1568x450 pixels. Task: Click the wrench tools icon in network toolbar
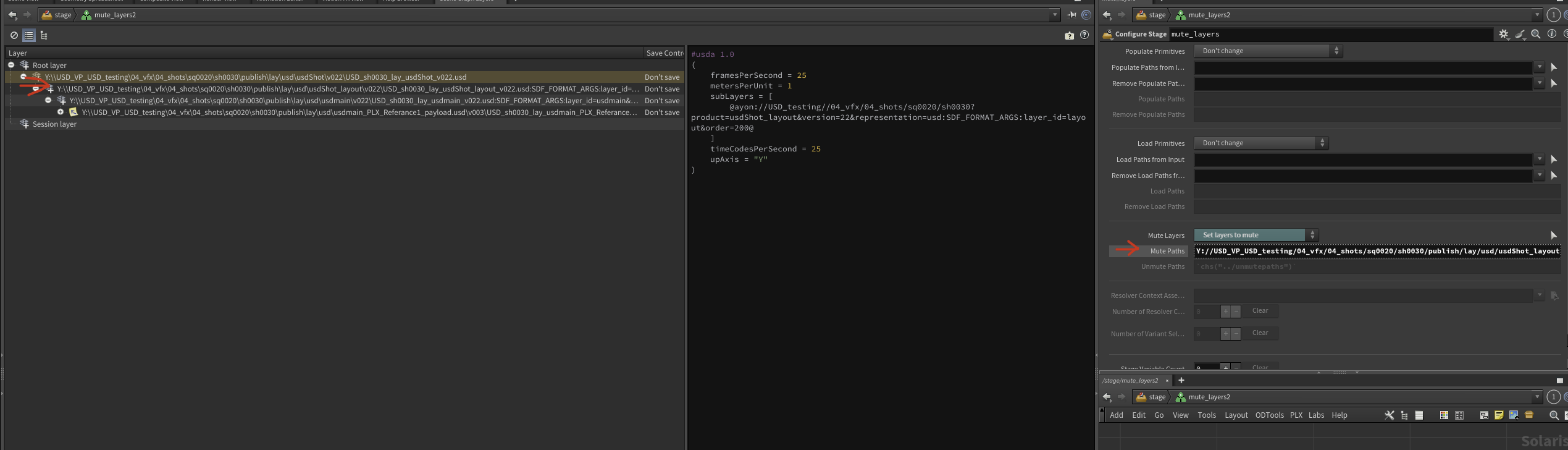click(x=1389, y=415)
